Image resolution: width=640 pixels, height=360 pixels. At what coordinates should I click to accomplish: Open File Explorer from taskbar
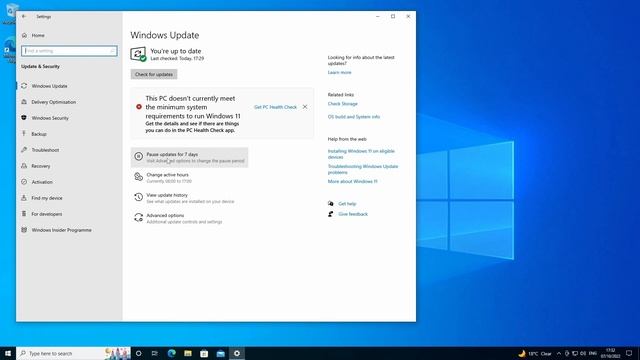point(188,353)
